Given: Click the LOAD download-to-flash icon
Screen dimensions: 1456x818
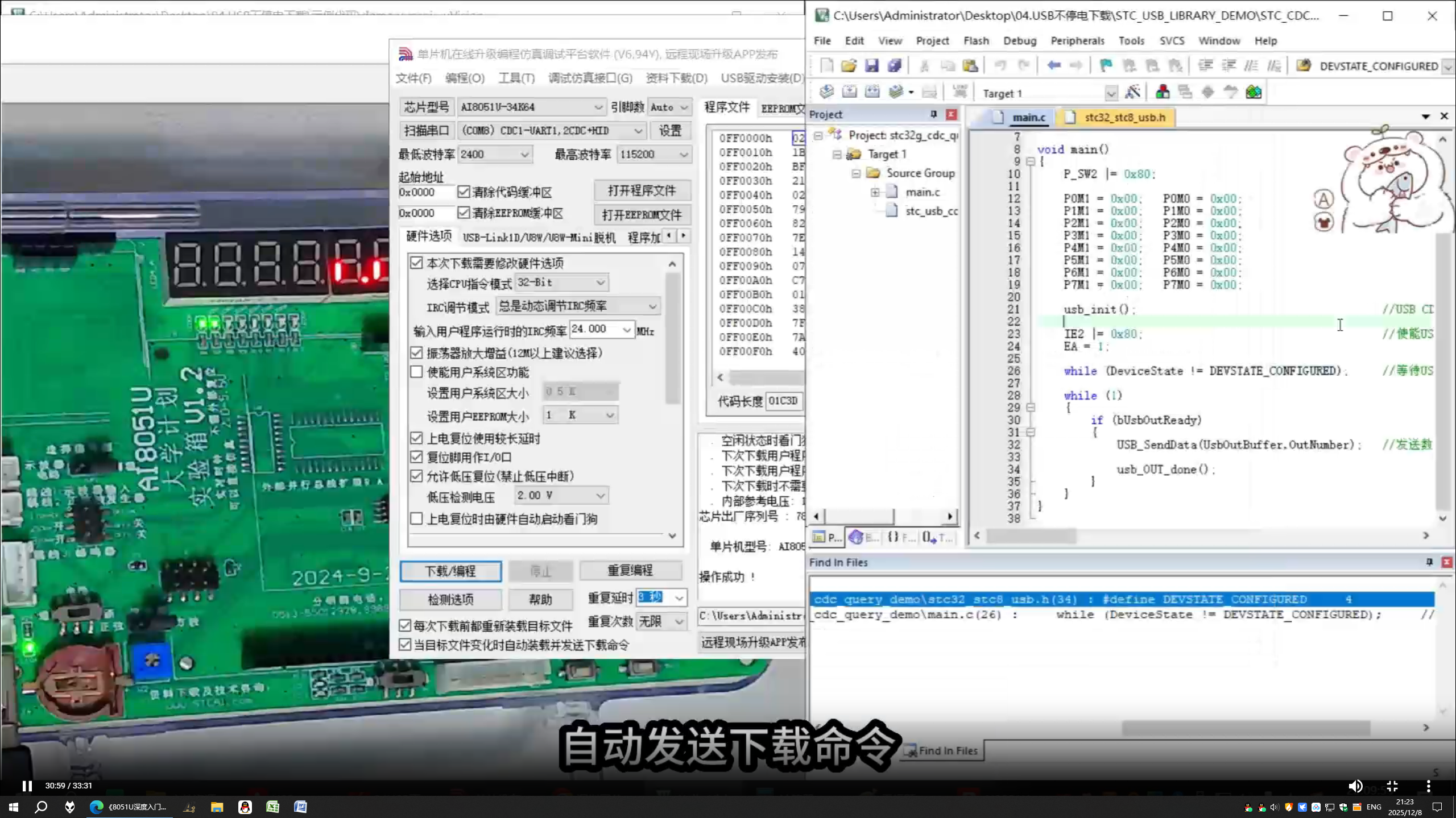Looking at the screenshot, I should (x=960, y=92).
